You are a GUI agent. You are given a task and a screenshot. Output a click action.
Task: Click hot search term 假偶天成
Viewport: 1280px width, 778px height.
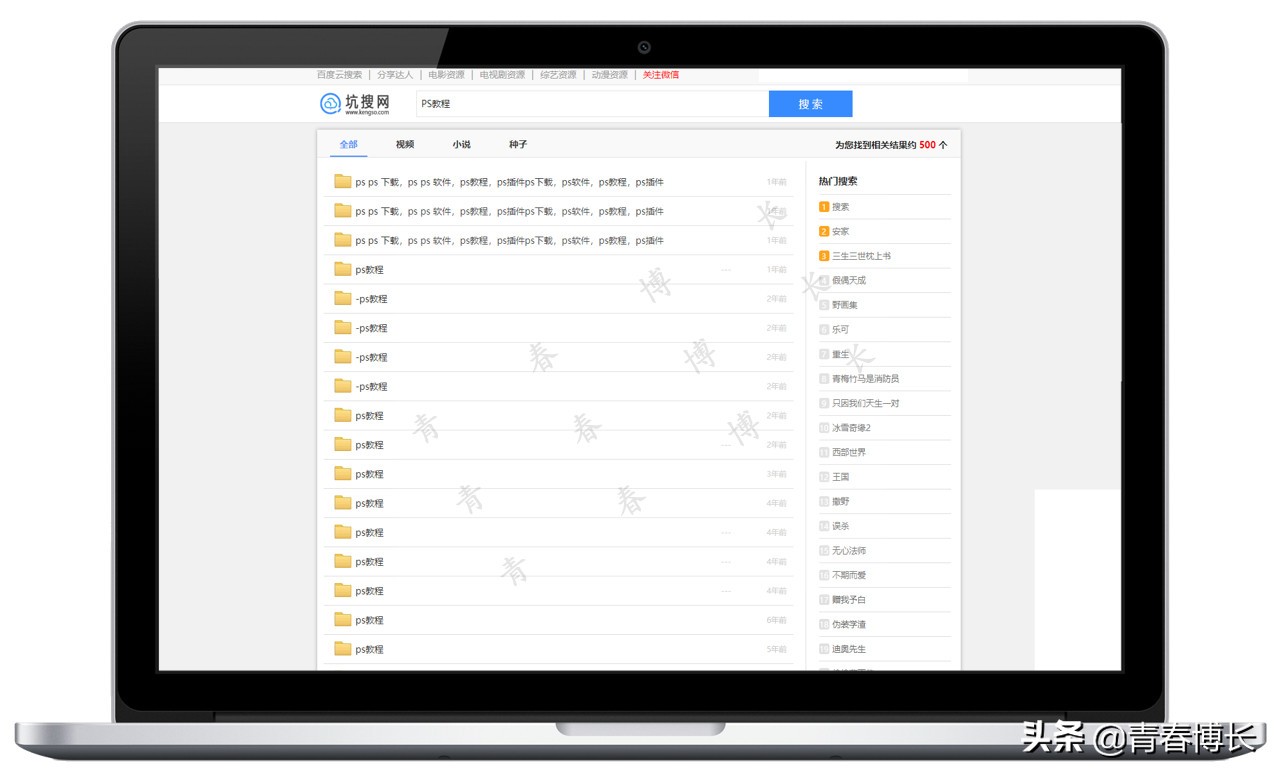[x=849, y=280]
